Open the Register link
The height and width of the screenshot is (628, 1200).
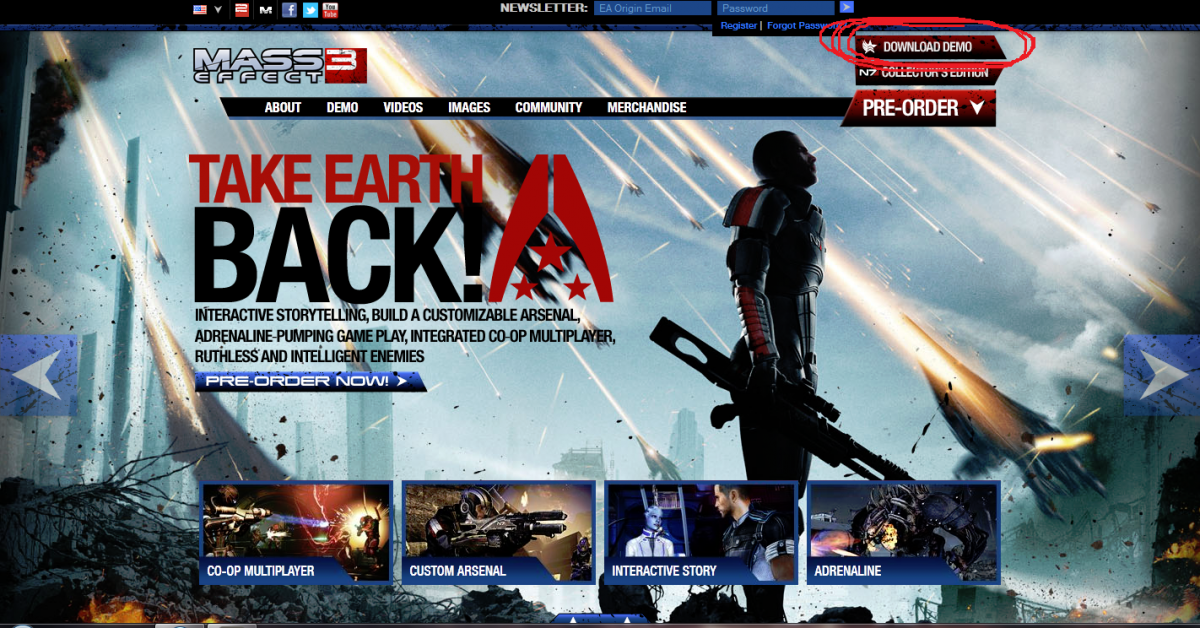pyautogui.click(x=738, y=25)
